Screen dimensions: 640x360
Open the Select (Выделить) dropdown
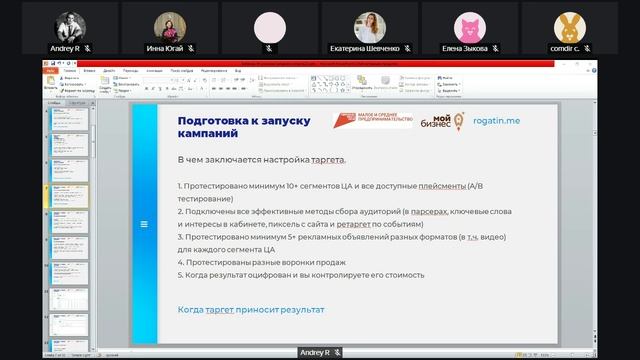pos(449,90)
